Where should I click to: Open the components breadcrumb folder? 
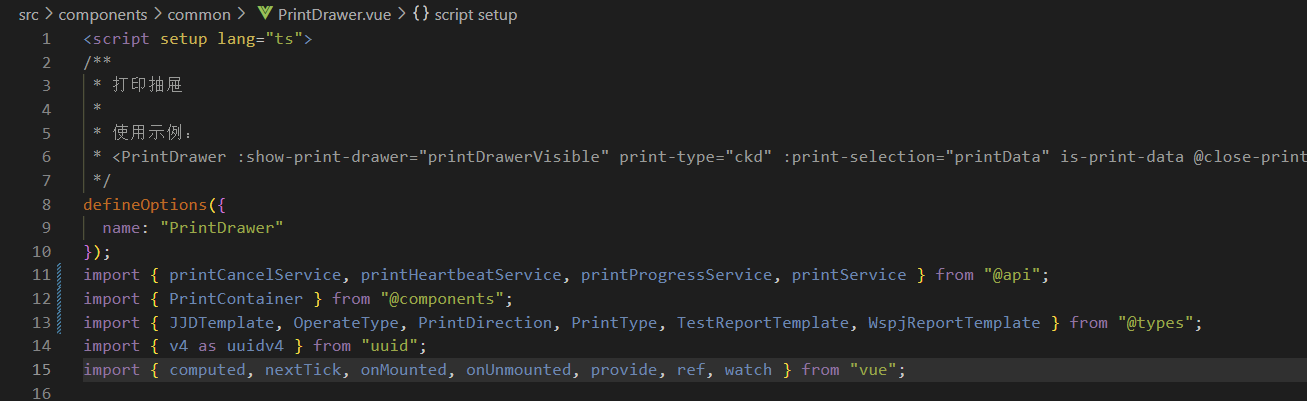[105, 15]
